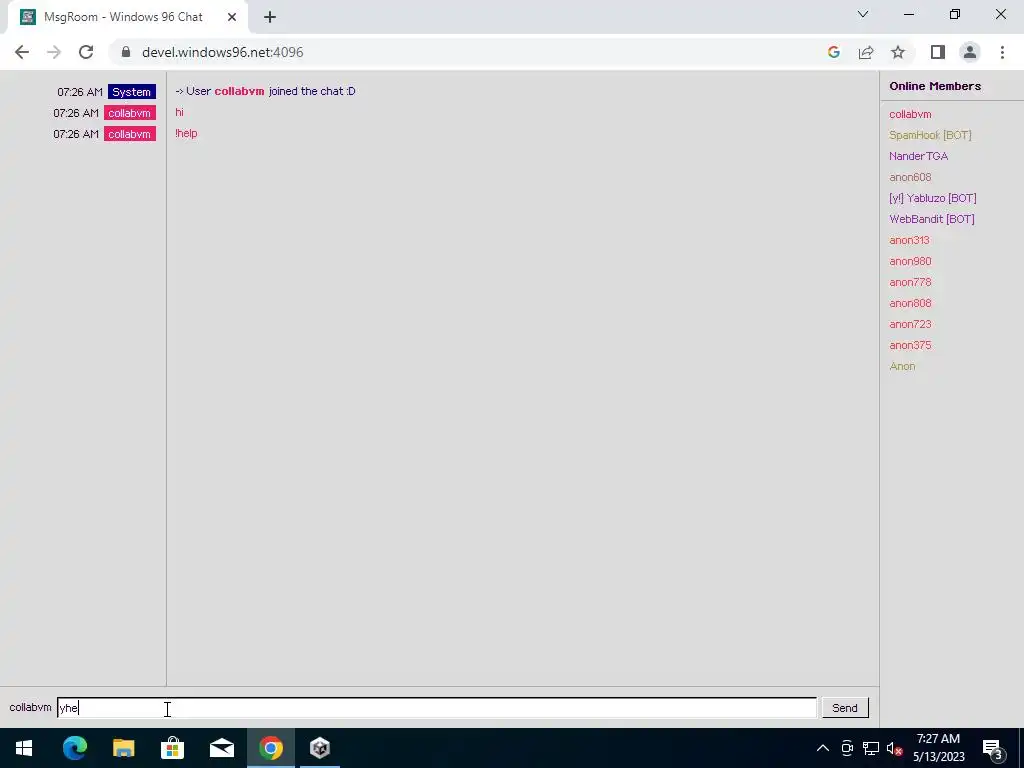Select [y!] Yabluzo [BOT] member
1024x768 pixels.
coord(933,198)
